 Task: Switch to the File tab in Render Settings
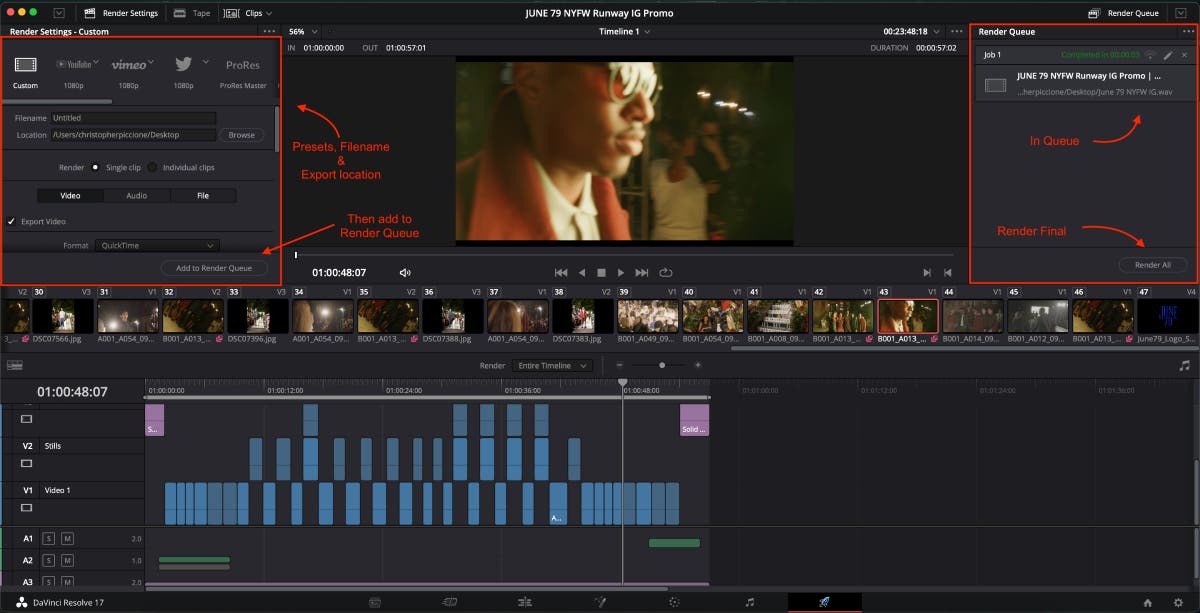pyautogui.click(x=203, y=195)
